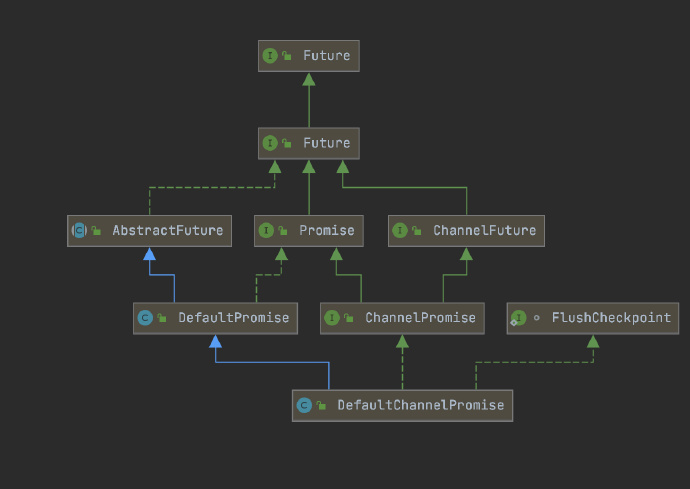Click the interface icon on ChannelFuture
Viewport: 690px width, 489px height.
[x=400, y=230]
